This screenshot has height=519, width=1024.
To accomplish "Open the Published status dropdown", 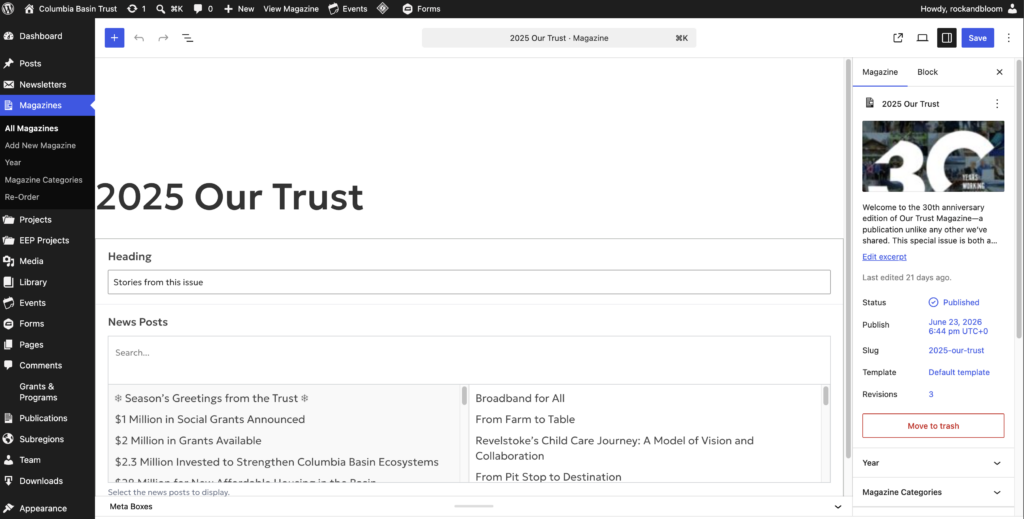I will click(954, 302).
